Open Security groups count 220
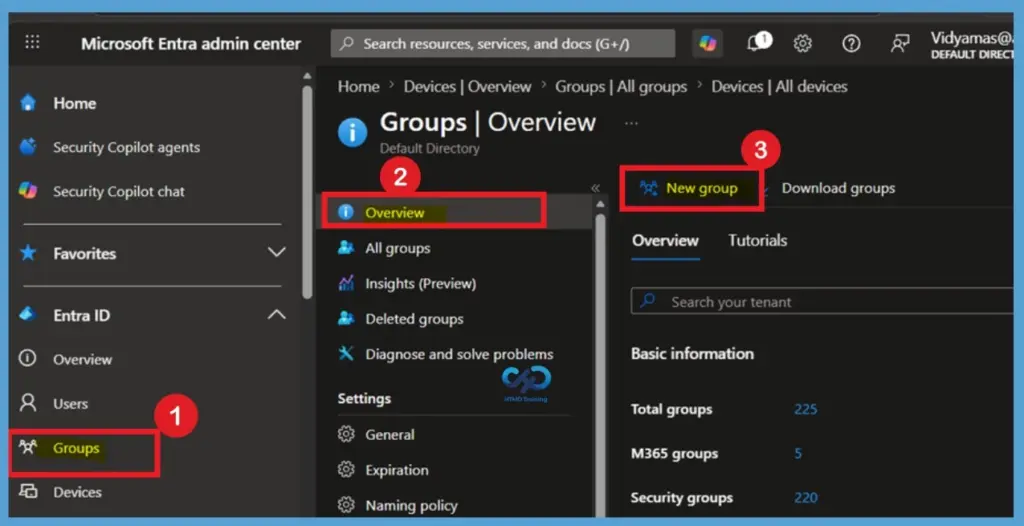Screen dimensions: 1024x526 coord(805,497)
